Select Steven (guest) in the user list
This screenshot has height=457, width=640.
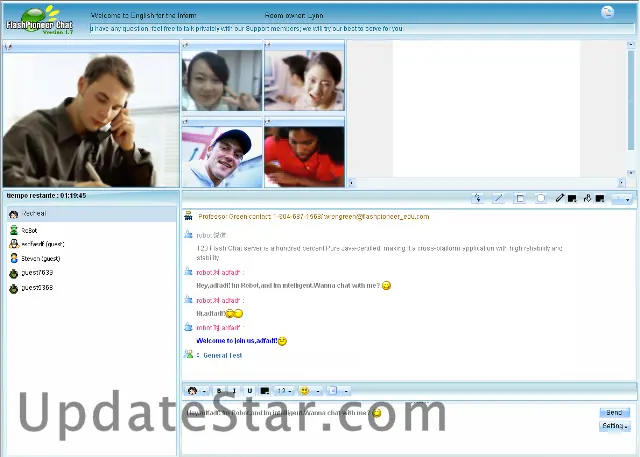point(91,258)
